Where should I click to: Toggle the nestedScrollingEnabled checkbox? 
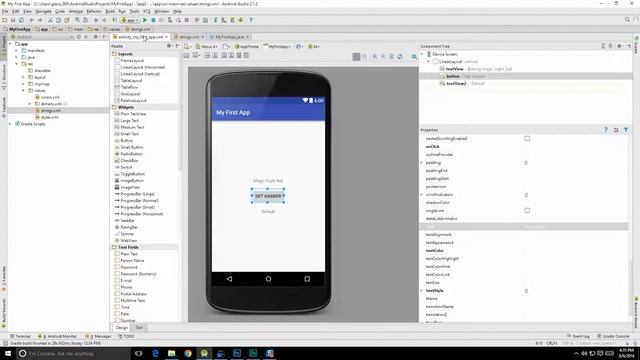[x=527, y=138]
